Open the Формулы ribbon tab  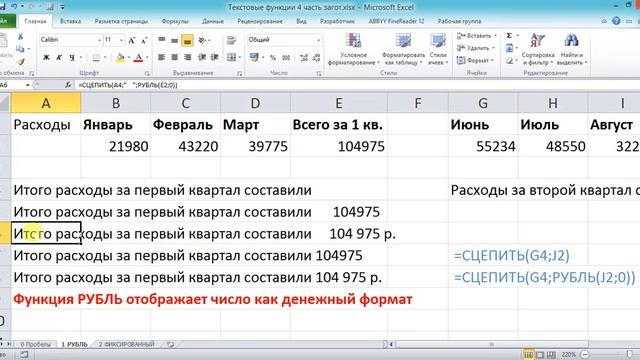[175, 21]
